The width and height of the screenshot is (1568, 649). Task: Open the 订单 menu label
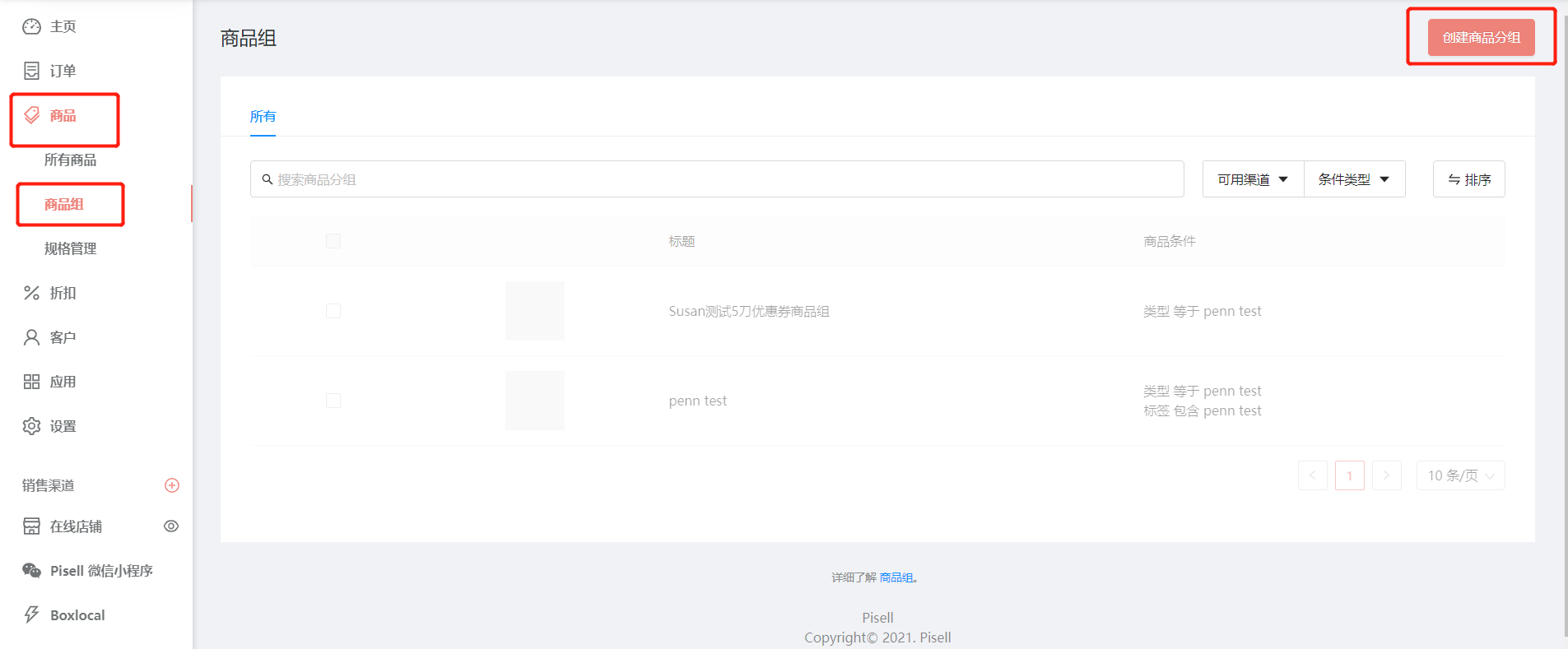click(x=63, y=71)
